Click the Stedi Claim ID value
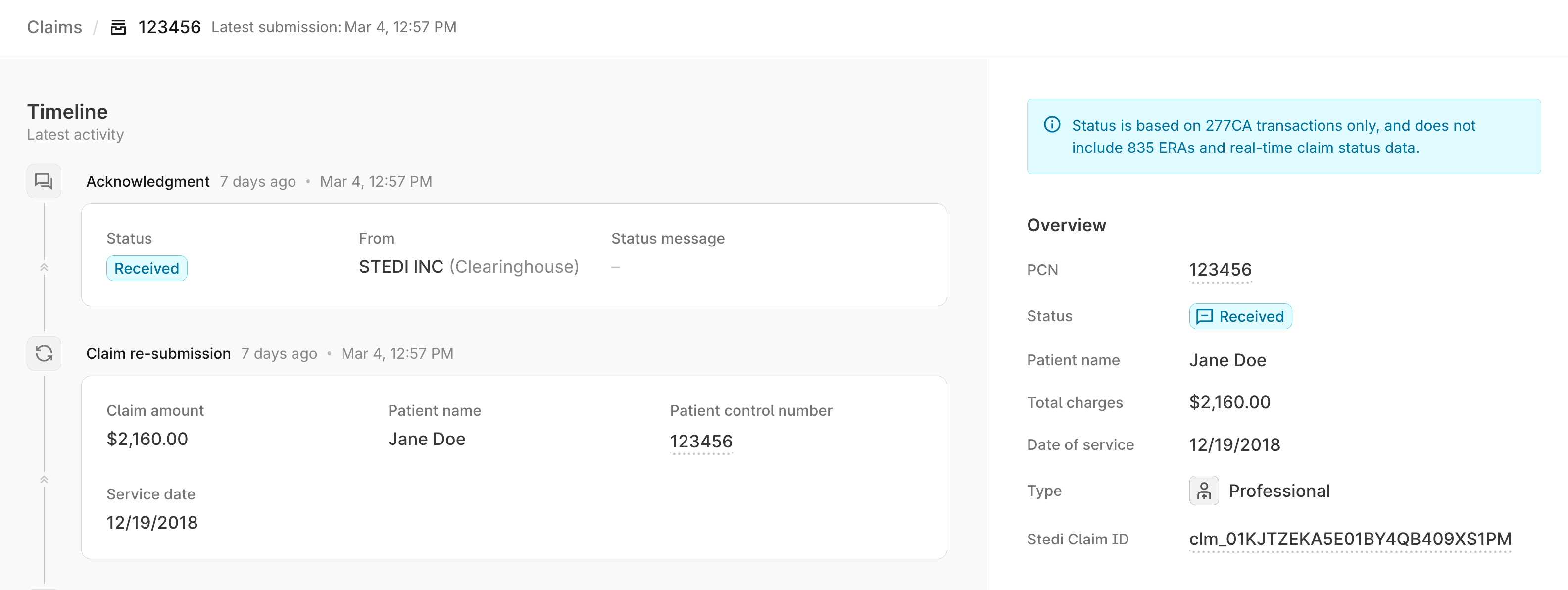Screen dimensions: 1568x590 click(1349, 539)
